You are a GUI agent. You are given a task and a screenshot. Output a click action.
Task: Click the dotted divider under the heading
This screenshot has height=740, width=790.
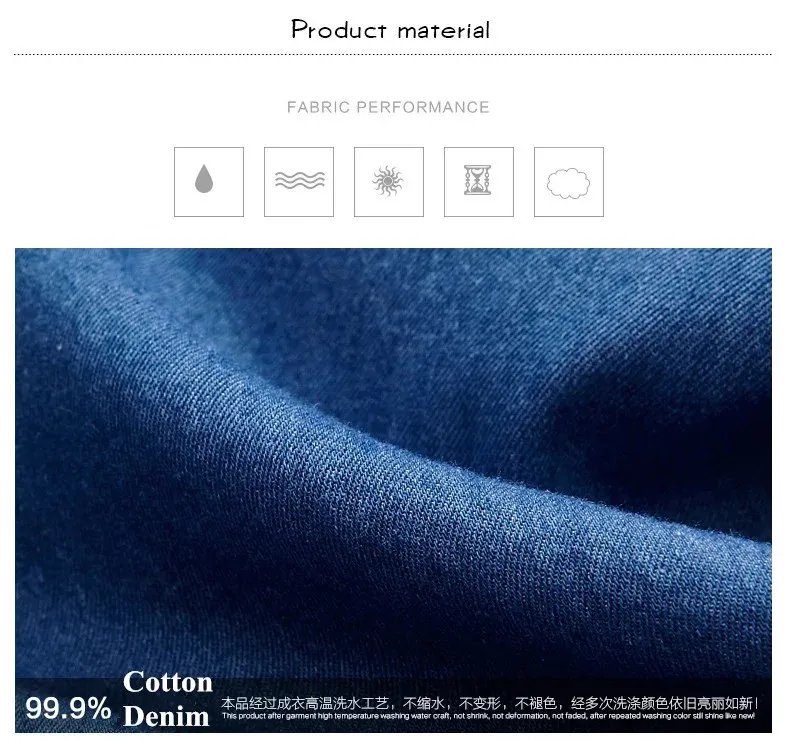coord(393,54)
